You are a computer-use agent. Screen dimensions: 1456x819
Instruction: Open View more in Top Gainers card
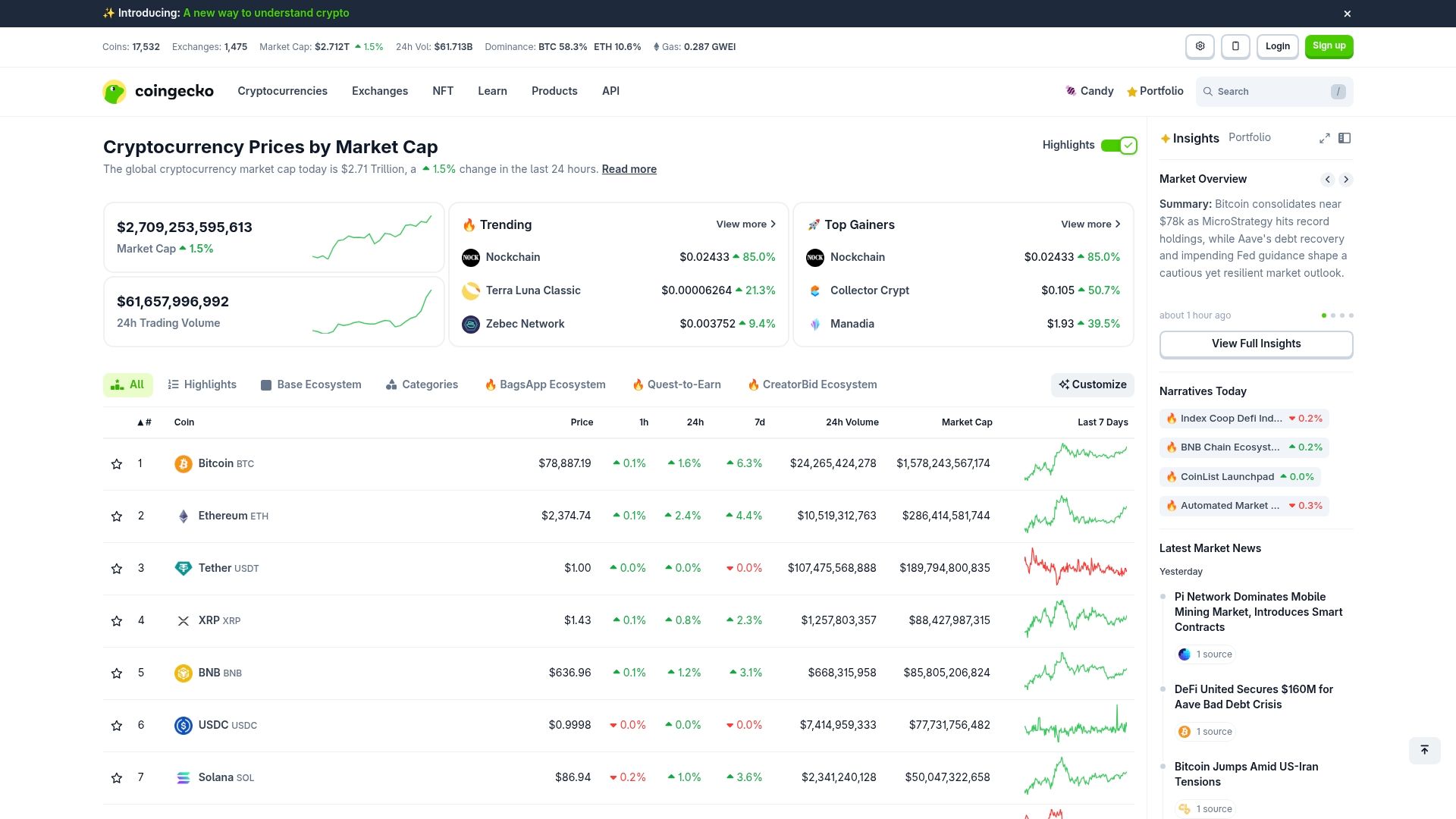pos(1090,224)
